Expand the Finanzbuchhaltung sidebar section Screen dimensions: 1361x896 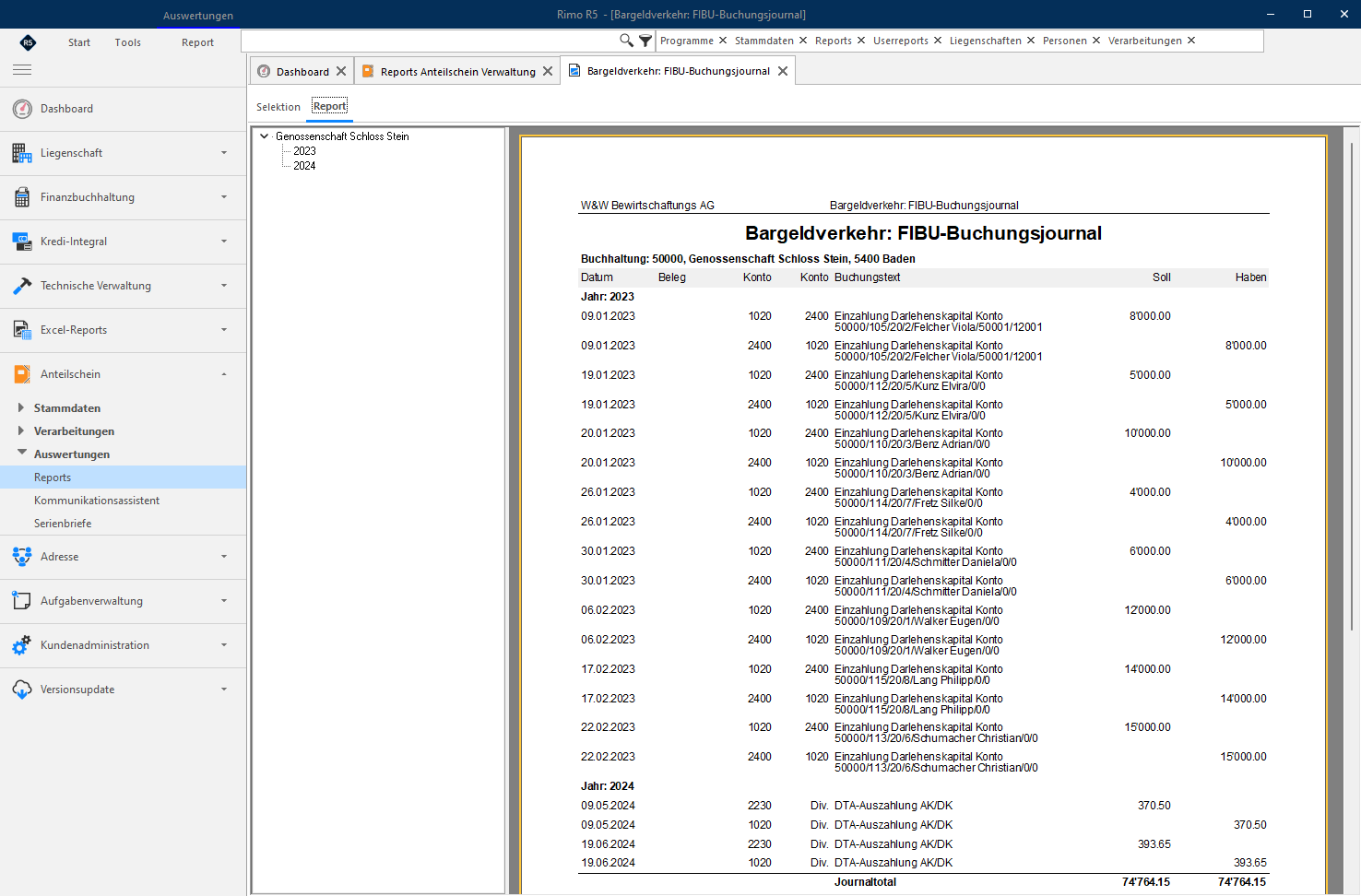pyautogui.click(x=224, y=197)
